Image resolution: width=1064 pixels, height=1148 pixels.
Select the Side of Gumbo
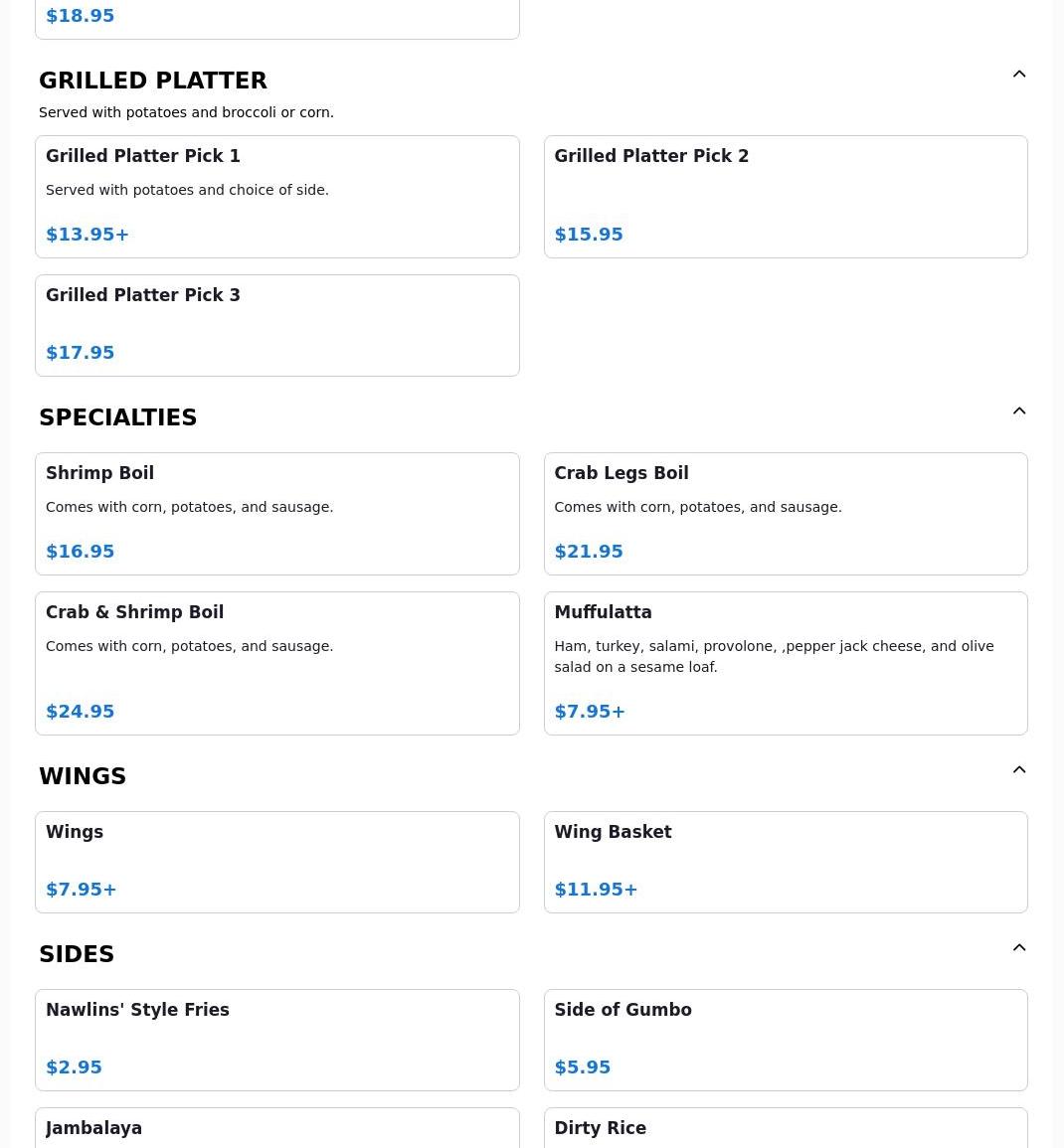786,1040
